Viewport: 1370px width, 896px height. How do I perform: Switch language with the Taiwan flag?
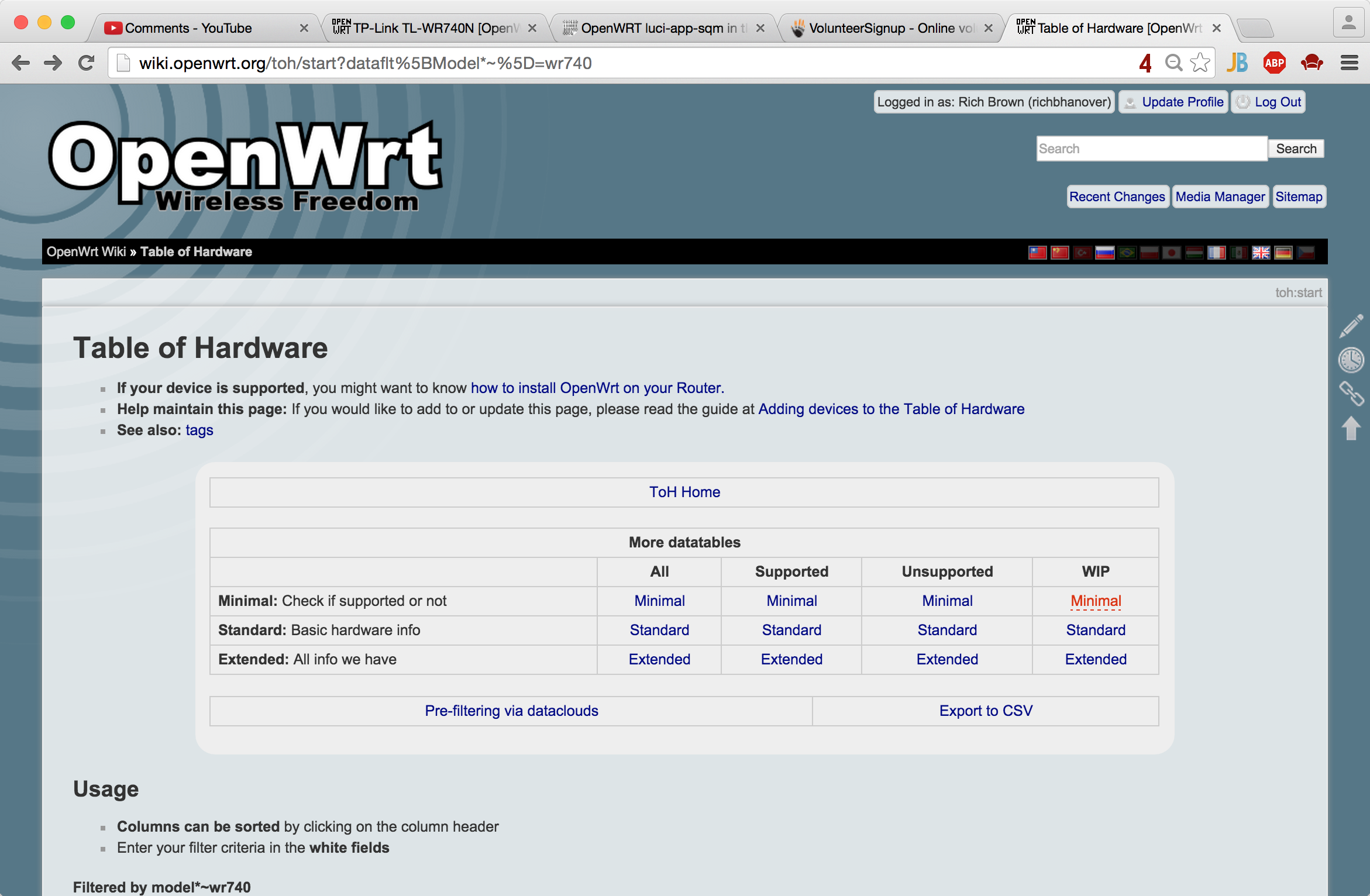[1038, 252]
